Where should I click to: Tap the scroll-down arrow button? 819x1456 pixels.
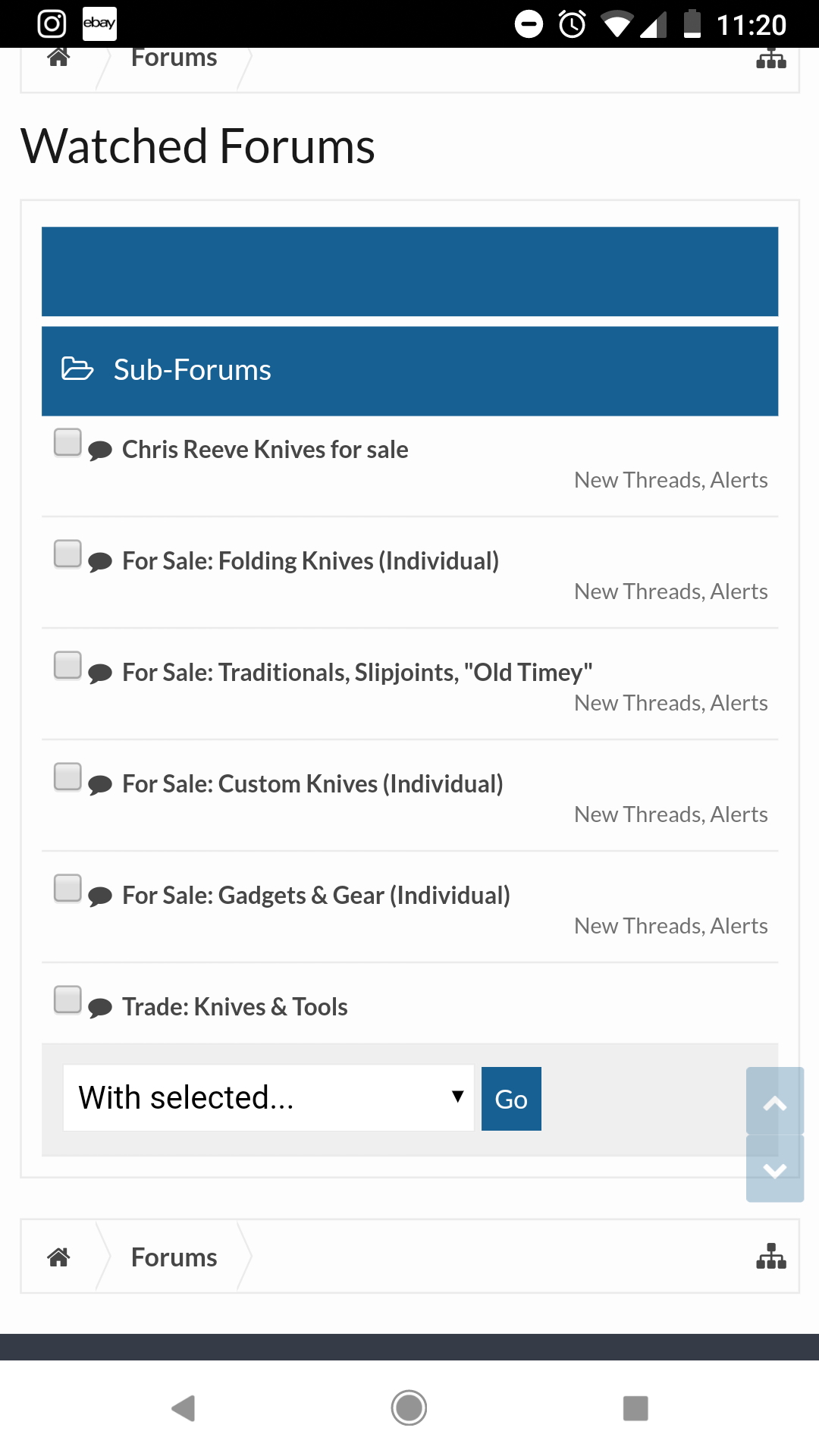coord(775,1169)
